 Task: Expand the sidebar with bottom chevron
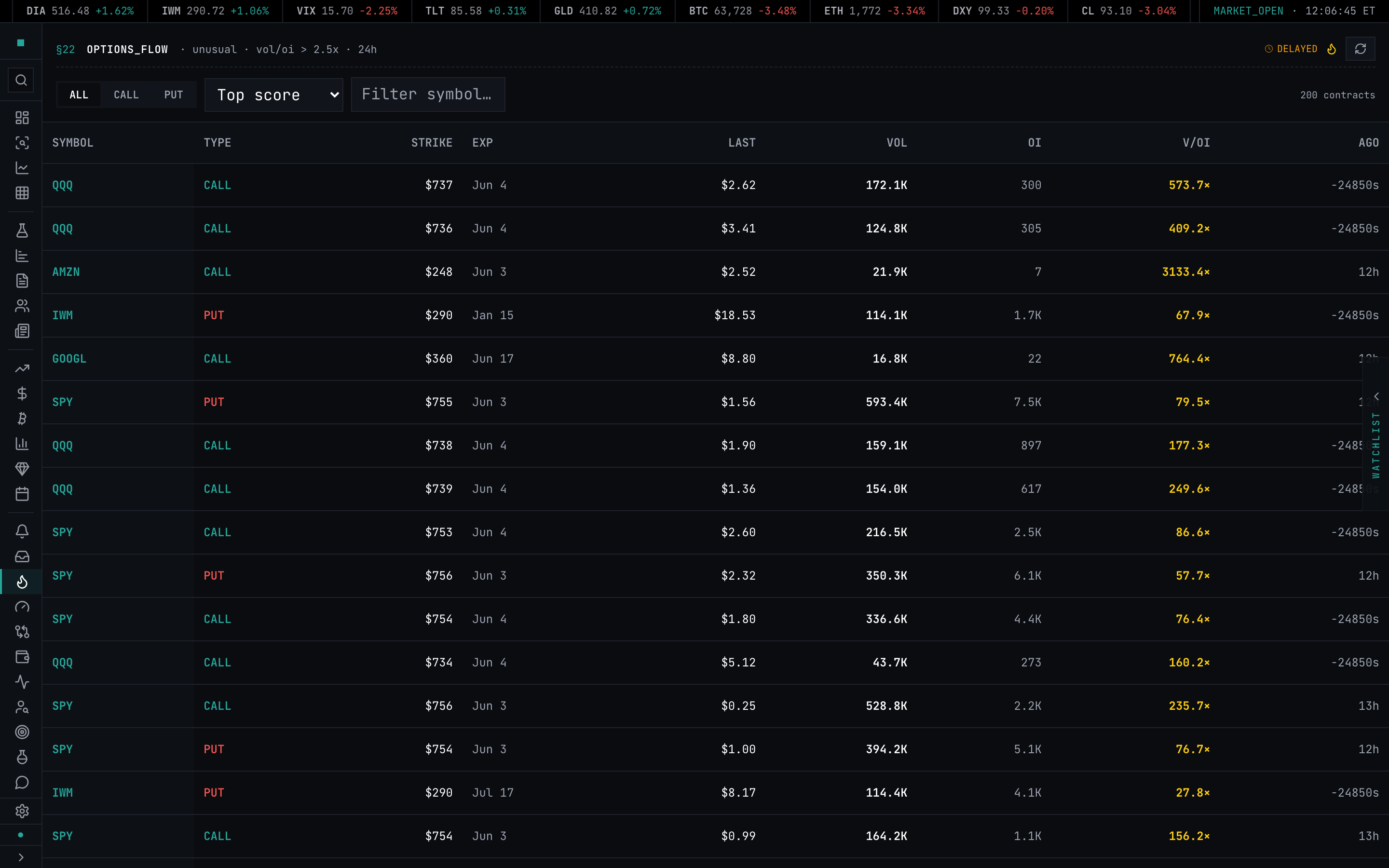pyautogui.click(x=21, y=857)
